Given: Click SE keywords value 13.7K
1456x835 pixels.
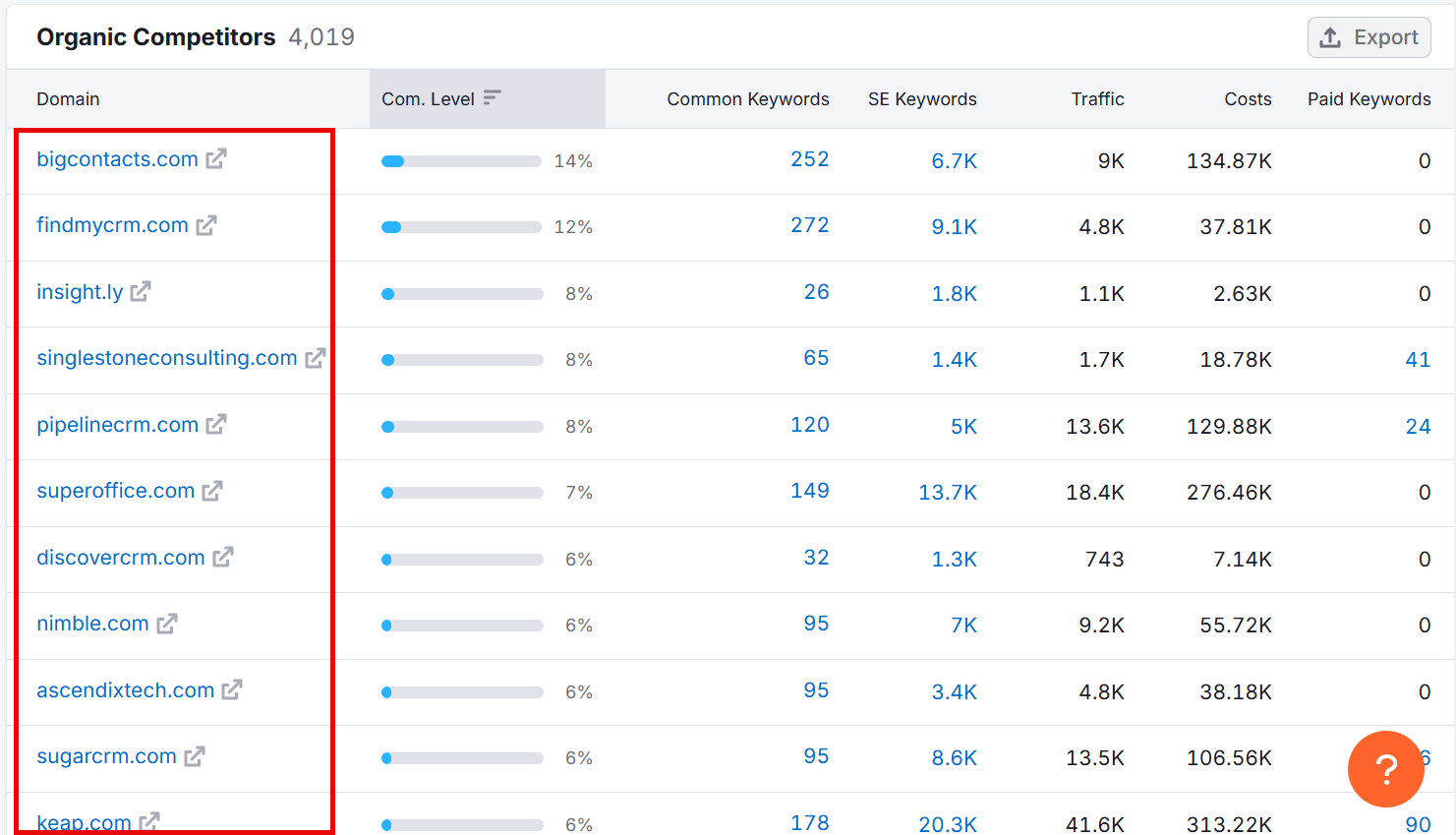Looking at the screenshot, I should tap(948, 493).
